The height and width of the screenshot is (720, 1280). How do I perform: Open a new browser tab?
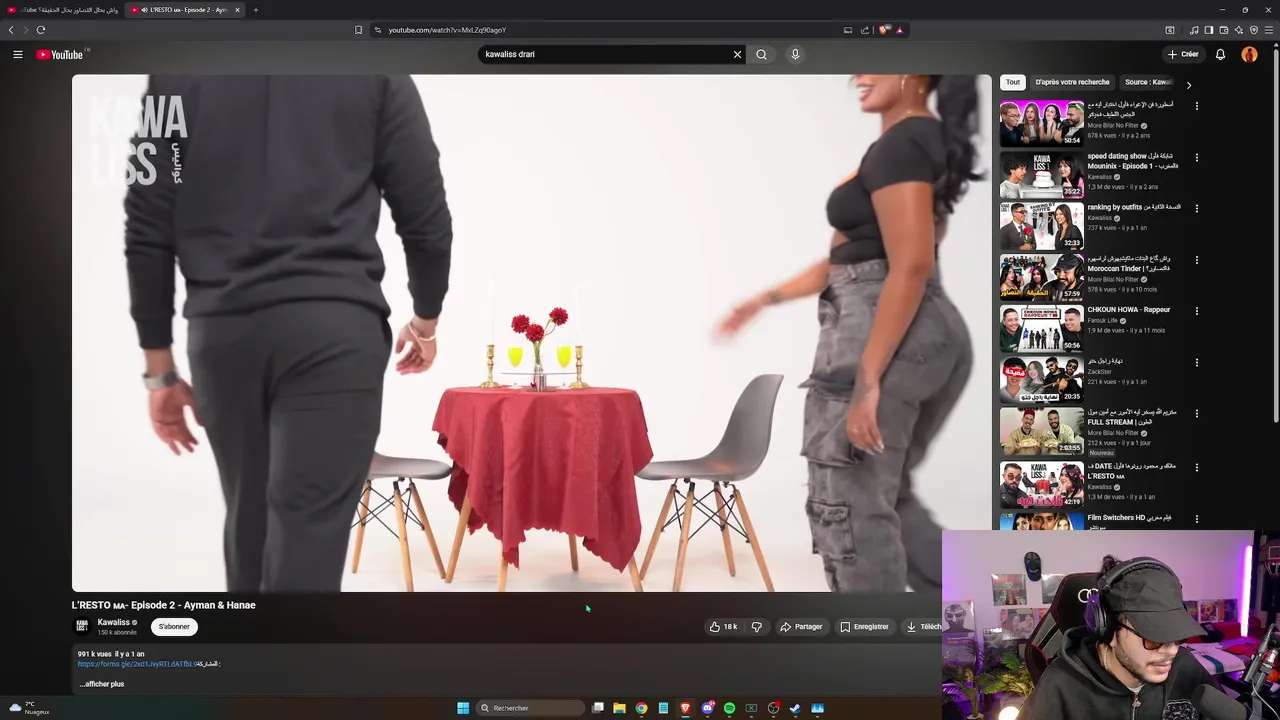pyautogui.click(x=255, y=10)
